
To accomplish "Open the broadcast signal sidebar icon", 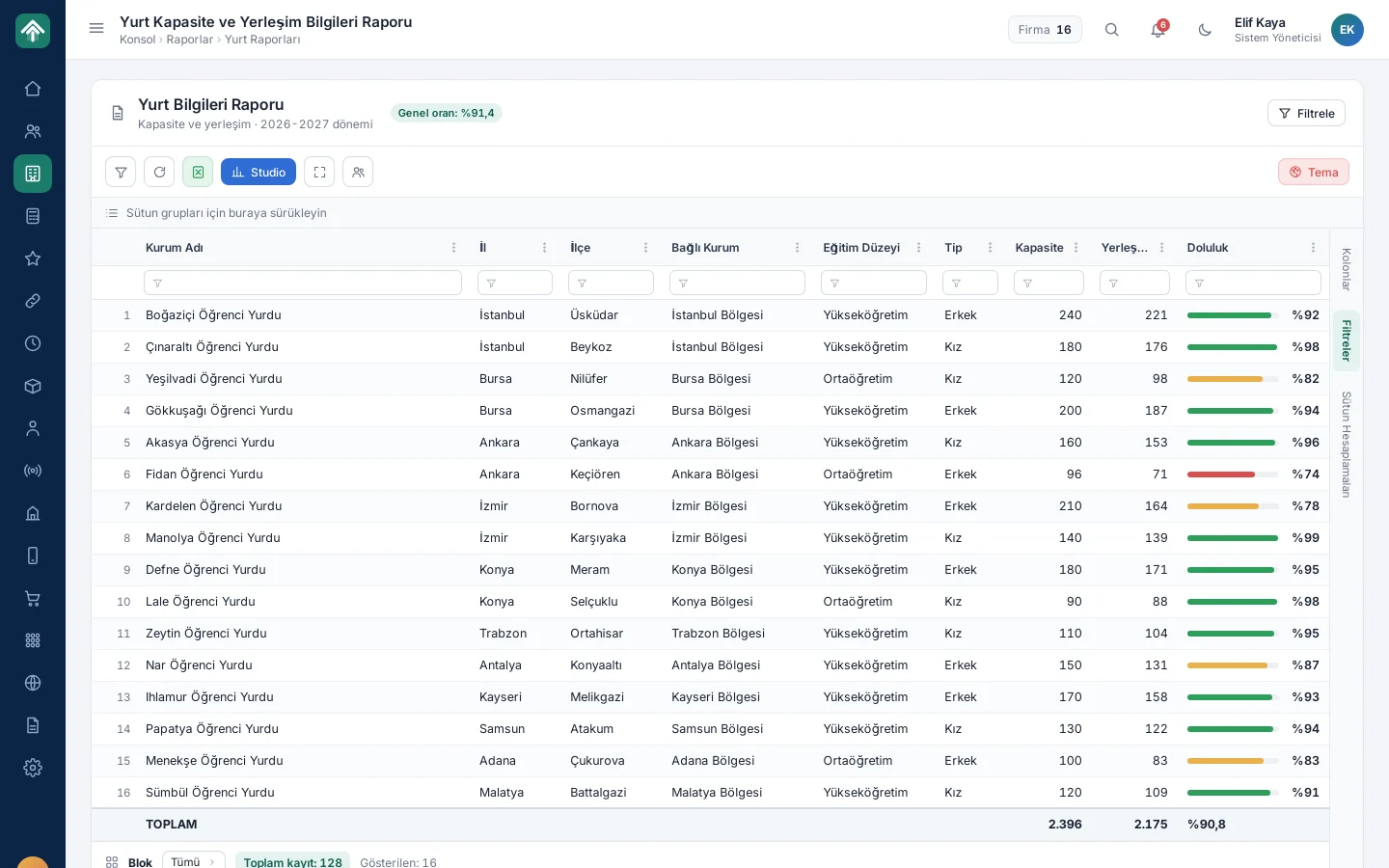I will (x=33, y=471).
